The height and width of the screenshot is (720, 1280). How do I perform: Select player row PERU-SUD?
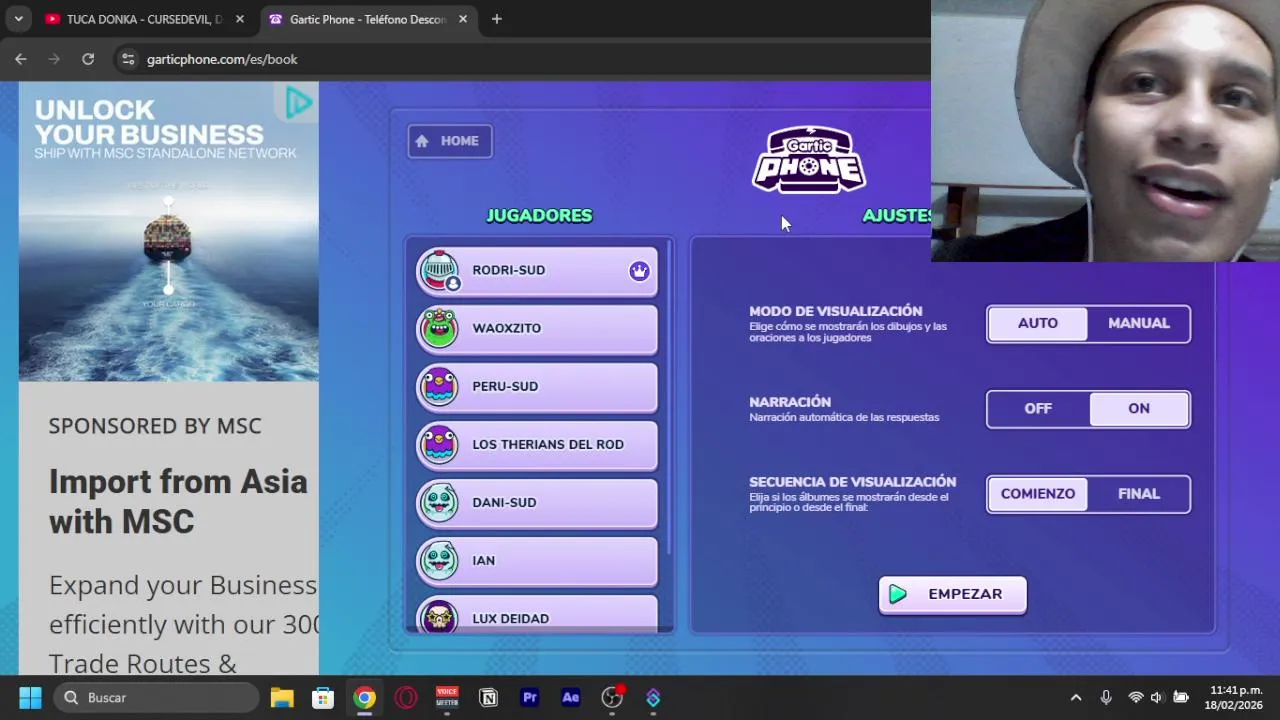(537, 387)
